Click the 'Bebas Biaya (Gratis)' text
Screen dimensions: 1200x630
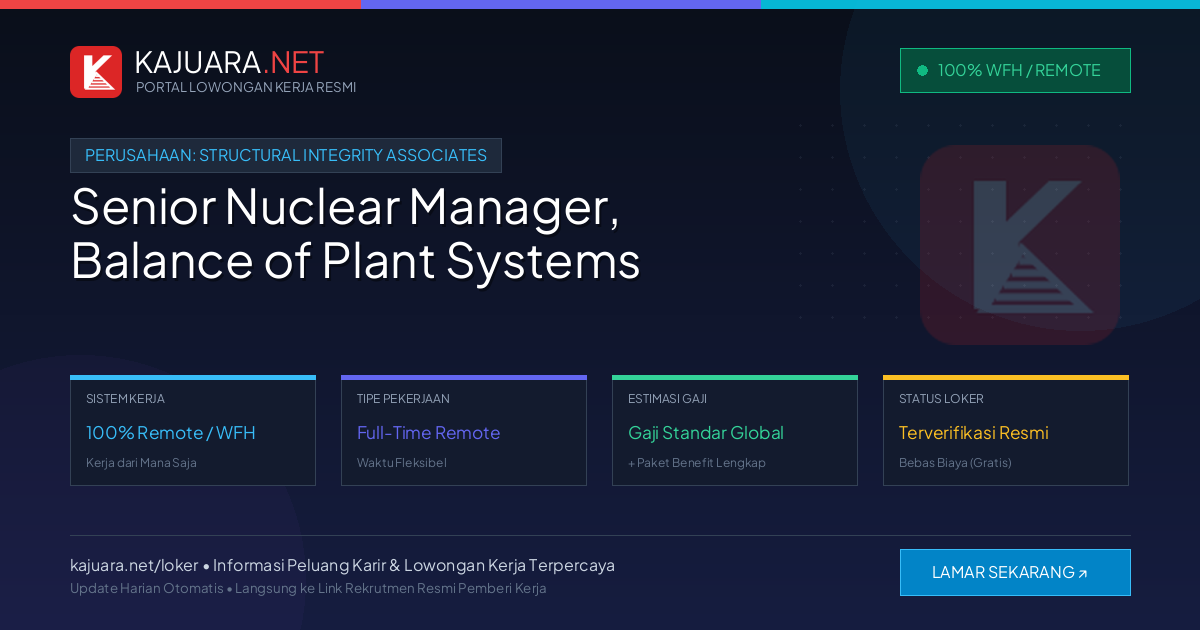(955, 463)
